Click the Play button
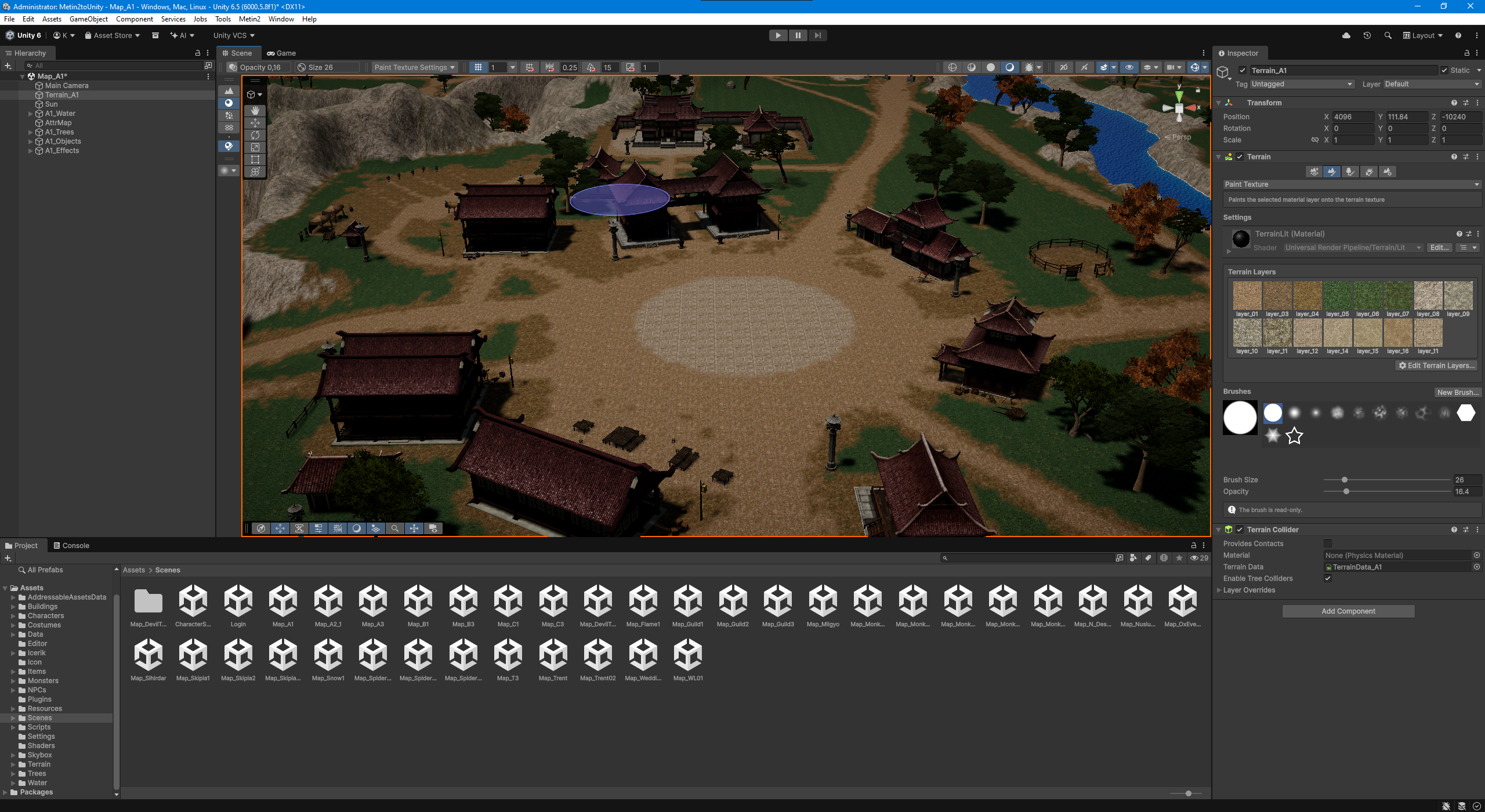This screenshot has height=812, width=1485. click(x=778, y=35)
